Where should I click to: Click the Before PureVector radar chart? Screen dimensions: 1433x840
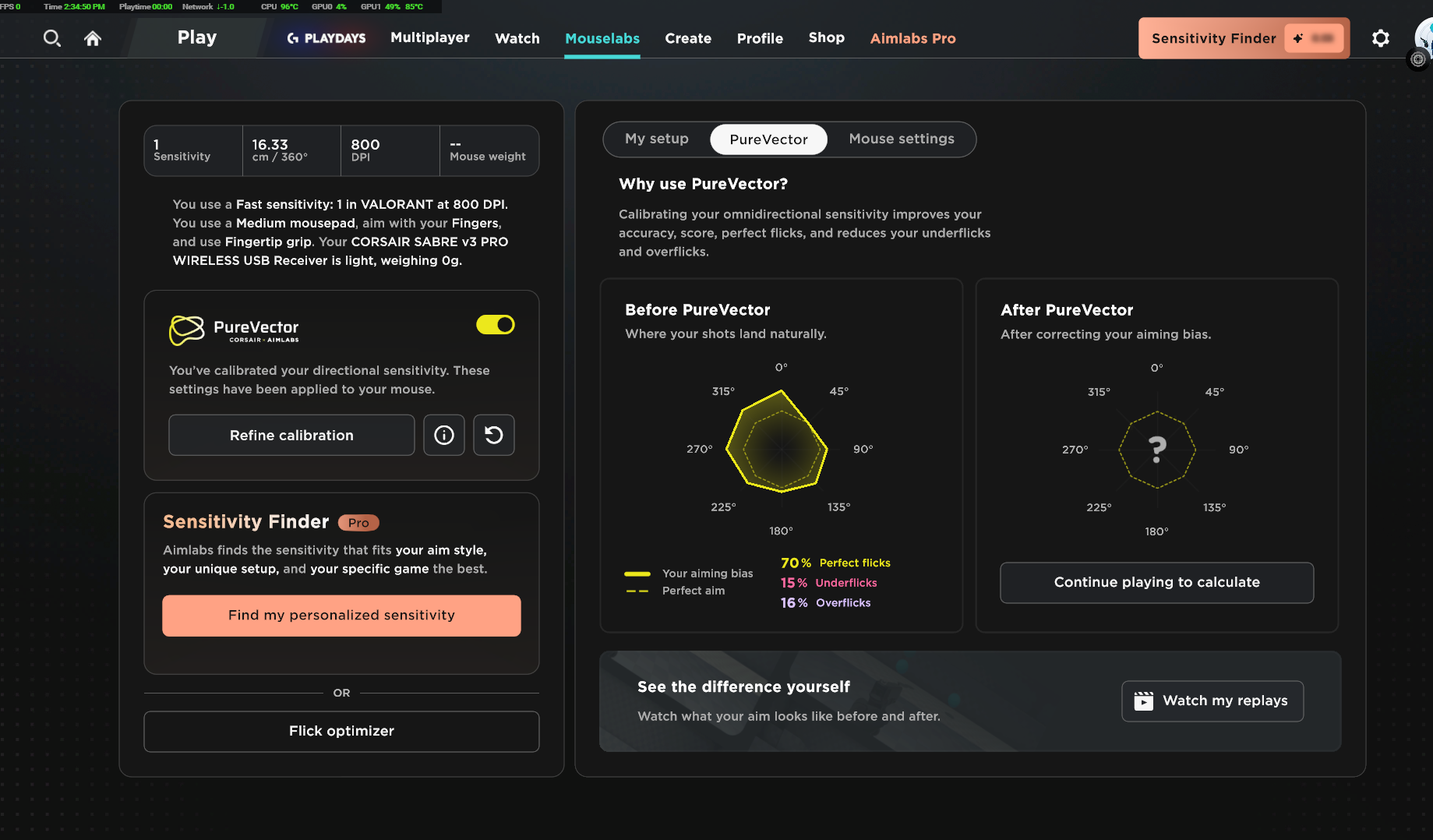pyautogui.click(x=778, y=442)
